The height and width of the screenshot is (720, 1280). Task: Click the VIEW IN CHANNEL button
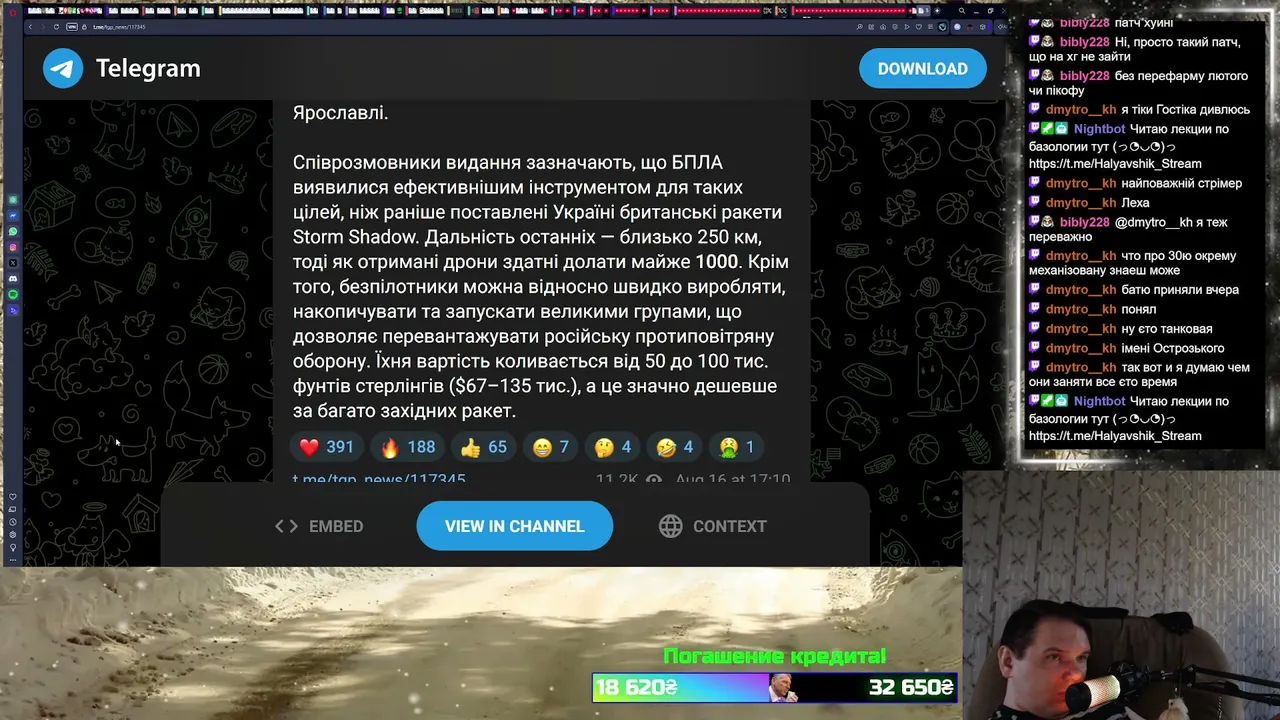click(x=514, y=526)
